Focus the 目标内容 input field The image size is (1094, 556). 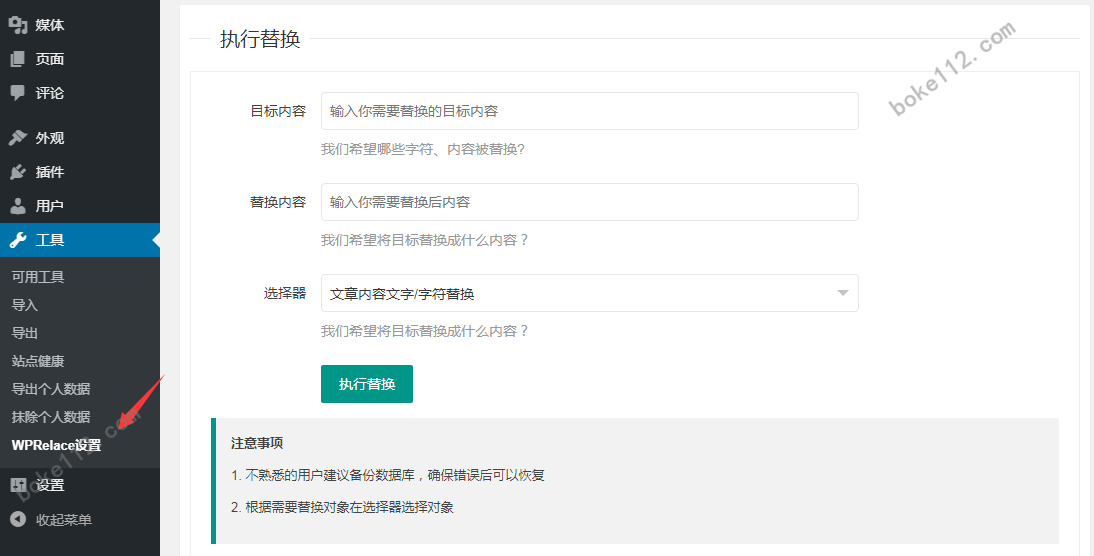pos(588,112)
